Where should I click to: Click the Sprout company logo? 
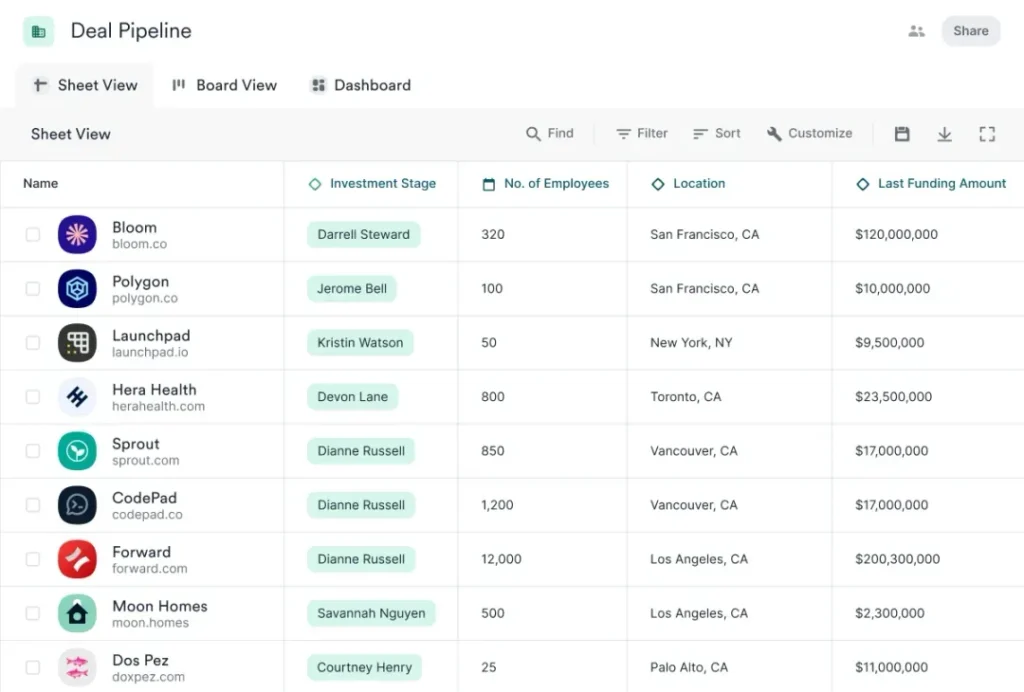click(77, 451)
